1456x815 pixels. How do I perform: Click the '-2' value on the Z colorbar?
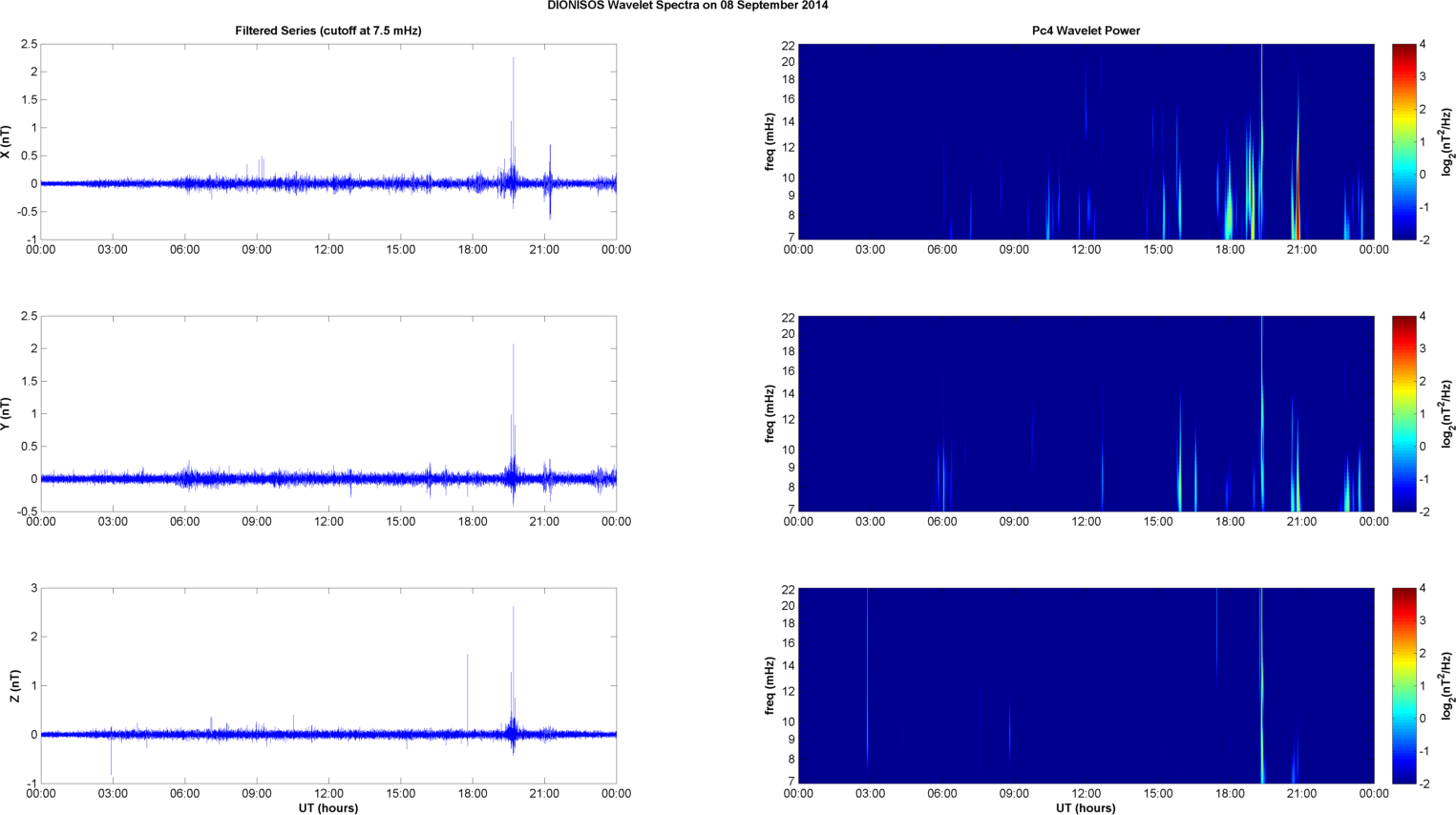(1424, 784)
